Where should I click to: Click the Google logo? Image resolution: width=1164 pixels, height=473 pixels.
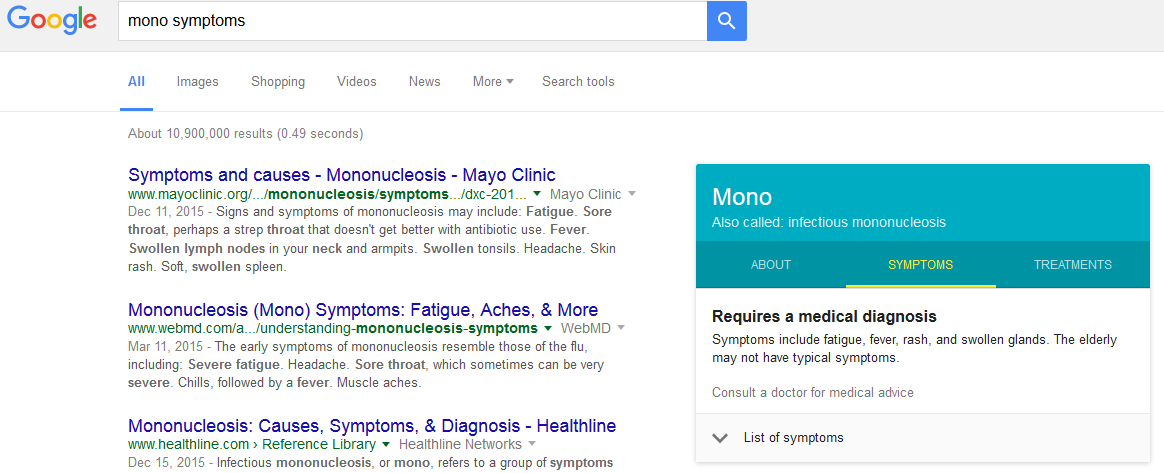click(52, 21)
